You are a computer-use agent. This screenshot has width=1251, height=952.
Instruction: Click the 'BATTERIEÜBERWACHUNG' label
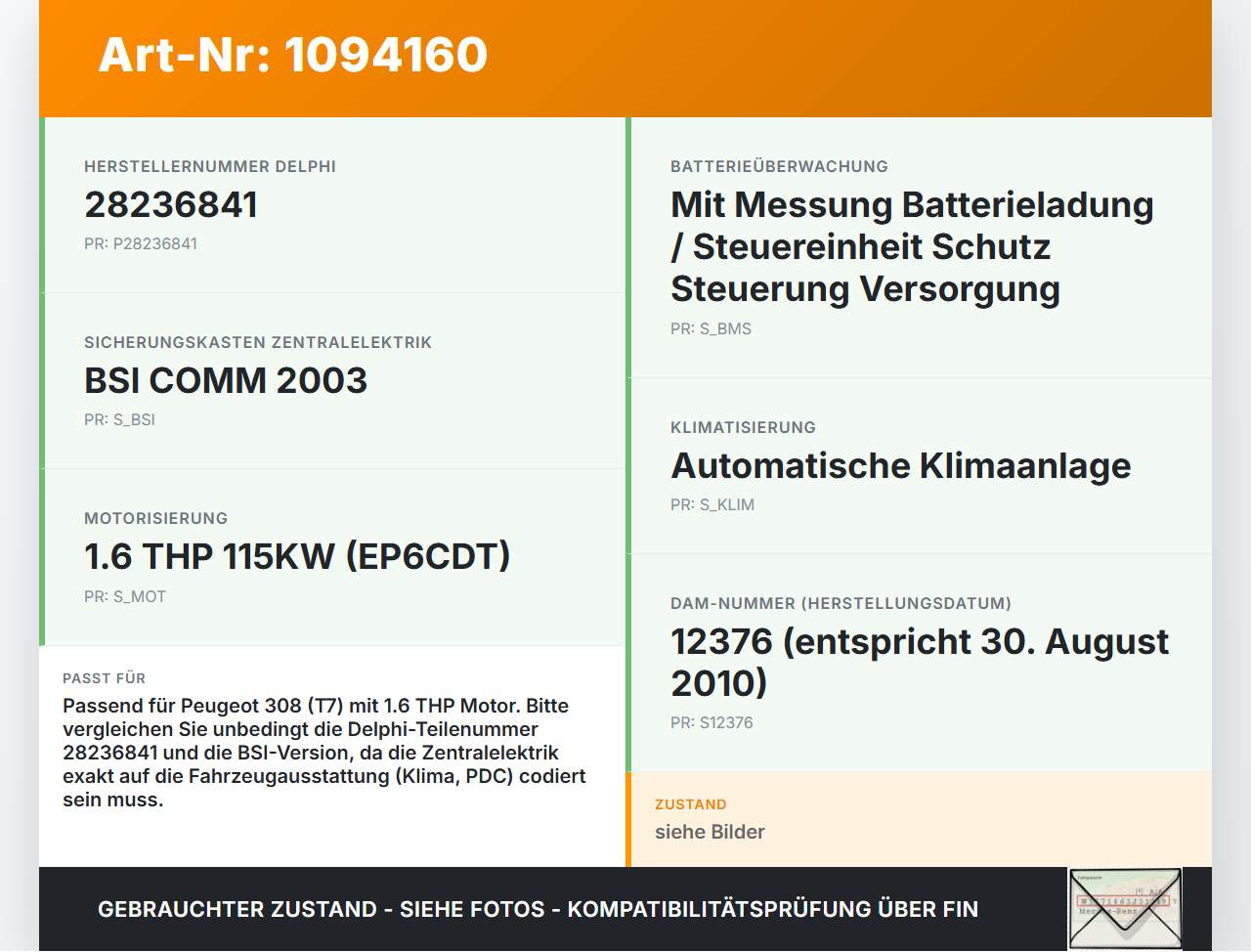(x=779, y=166)
